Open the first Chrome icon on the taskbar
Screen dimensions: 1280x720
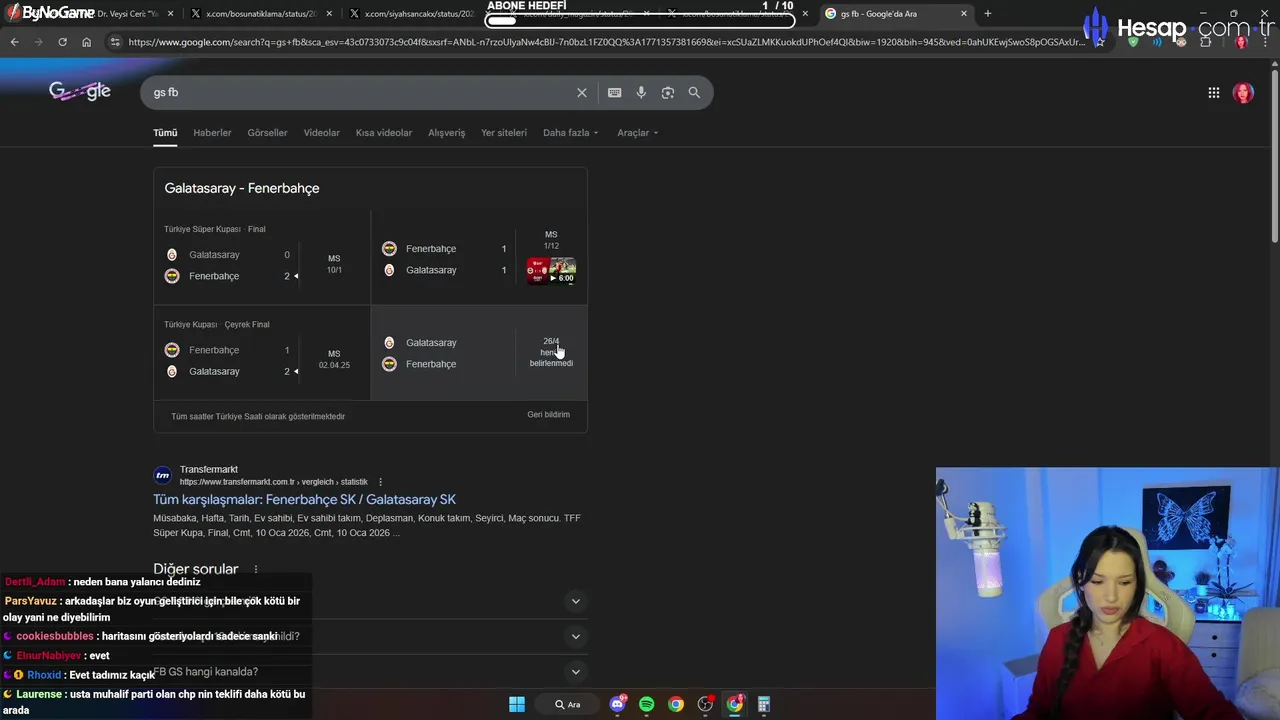coord(676,704)
